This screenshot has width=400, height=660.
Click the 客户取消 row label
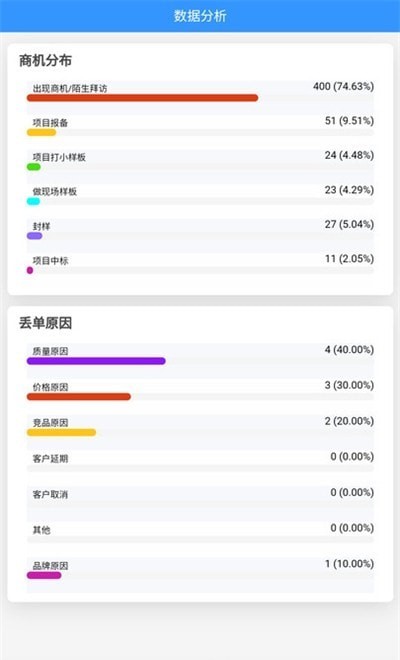coord(50,494)
